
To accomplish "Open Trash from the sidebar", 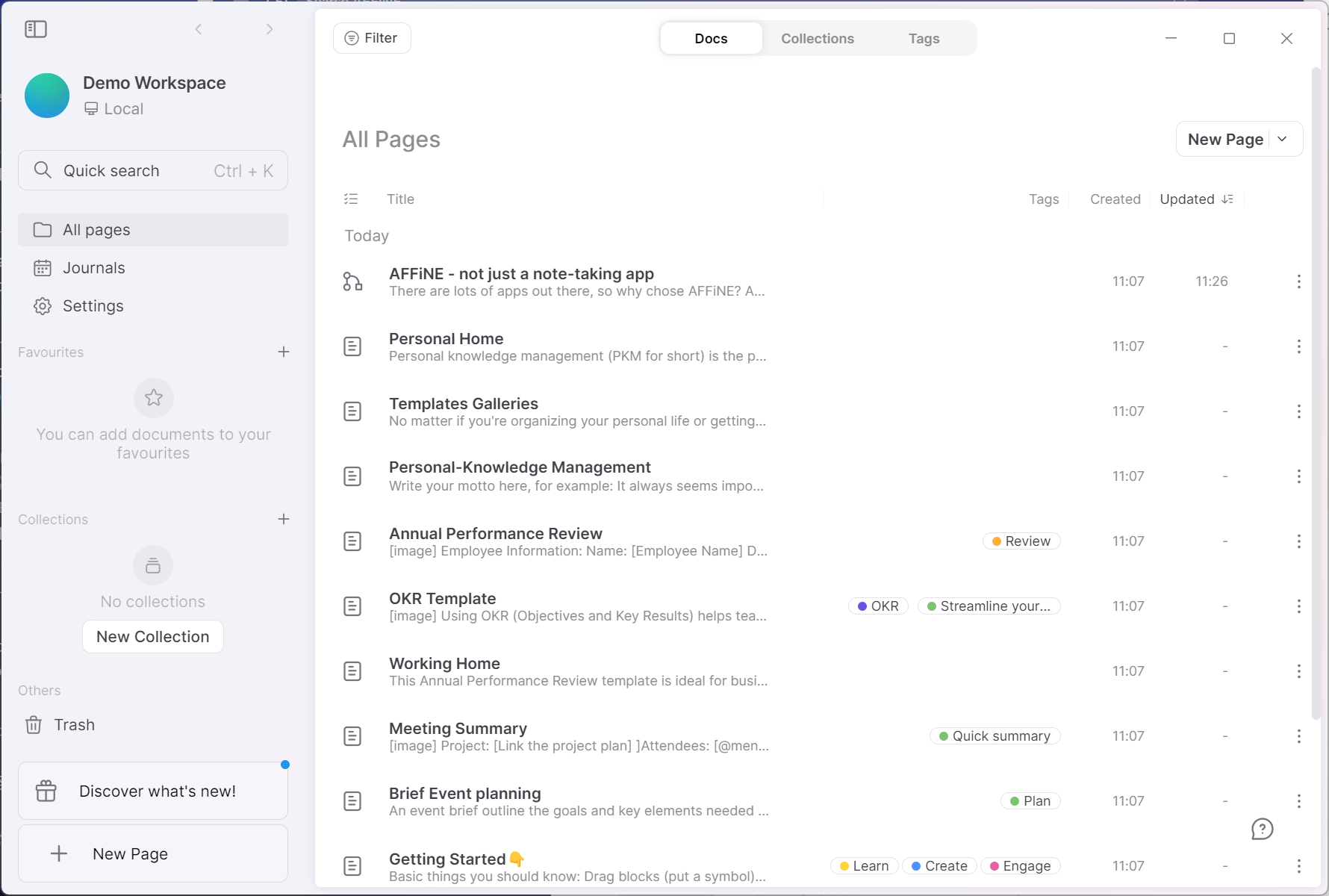I will click(x=74, y=725).
